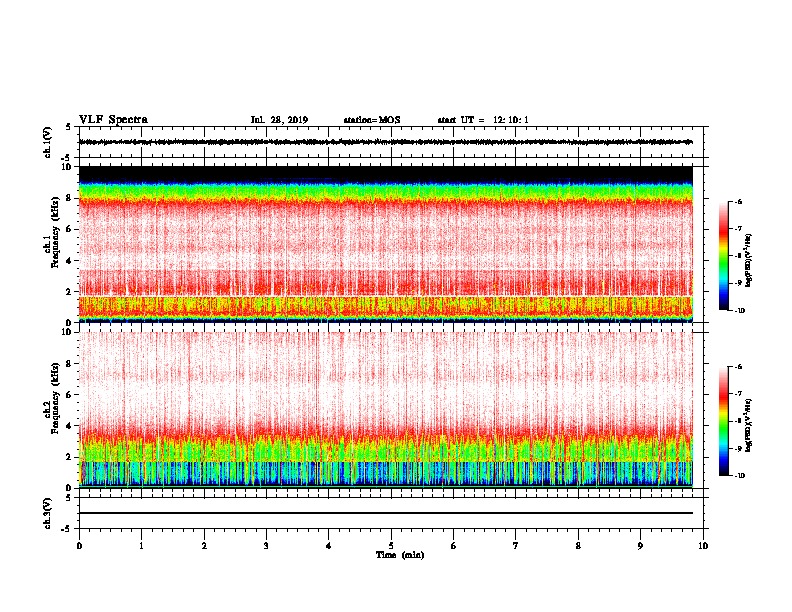Click the time axis tick label "2"

click(204, 546)
